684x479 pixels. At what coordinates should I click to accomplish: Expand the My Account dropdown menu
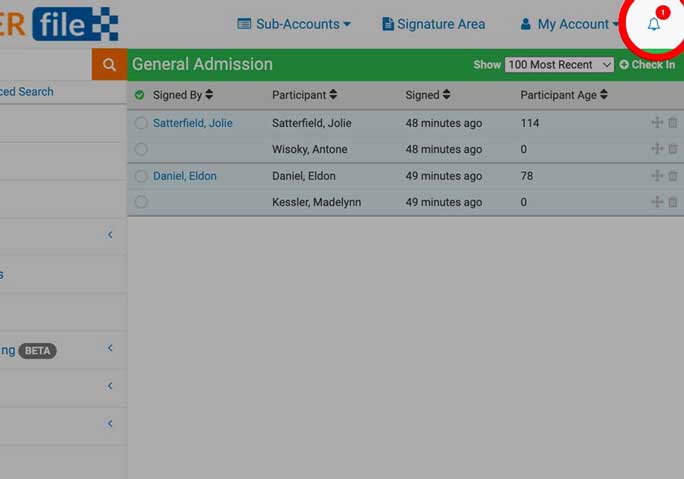569,24
